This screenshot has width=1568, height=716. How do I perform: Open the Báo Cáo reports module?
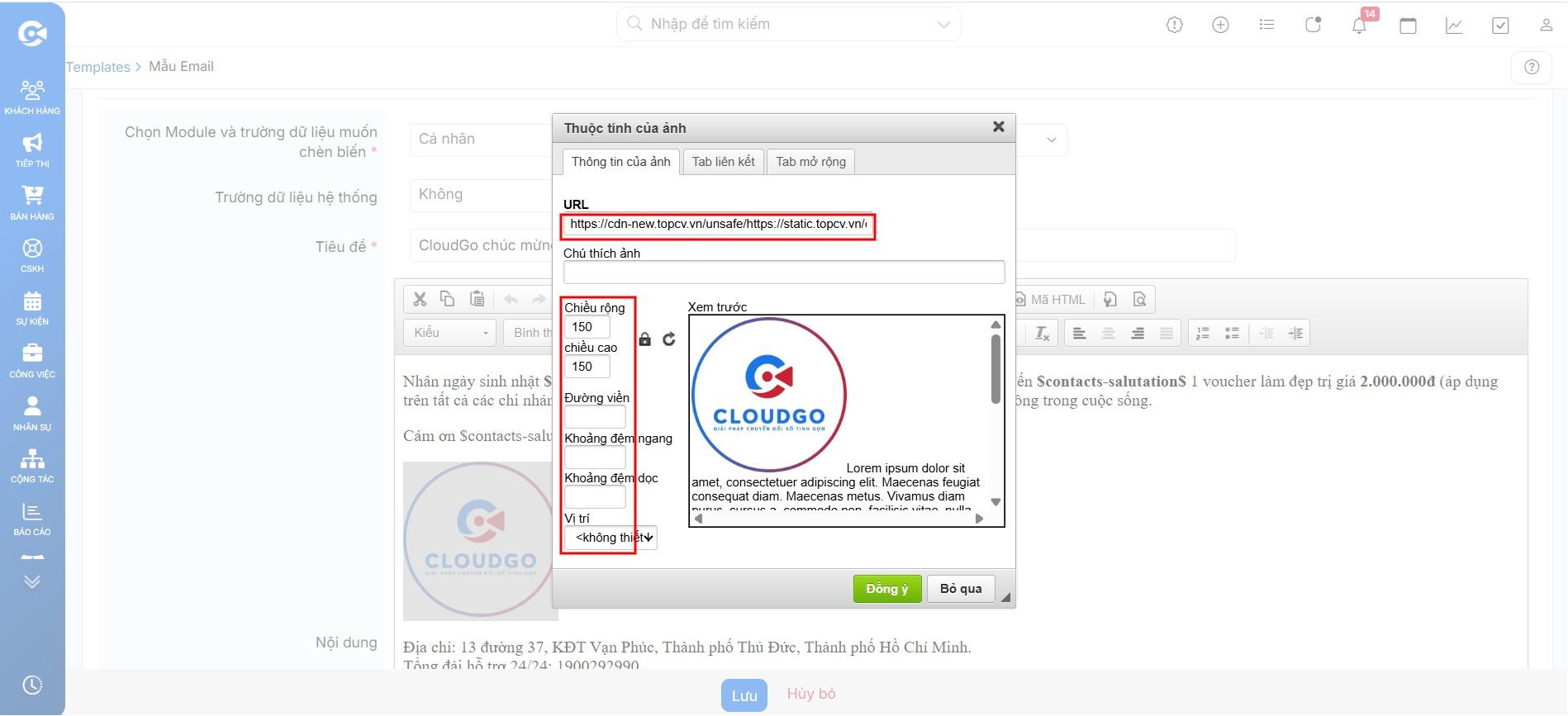point(32,519)
